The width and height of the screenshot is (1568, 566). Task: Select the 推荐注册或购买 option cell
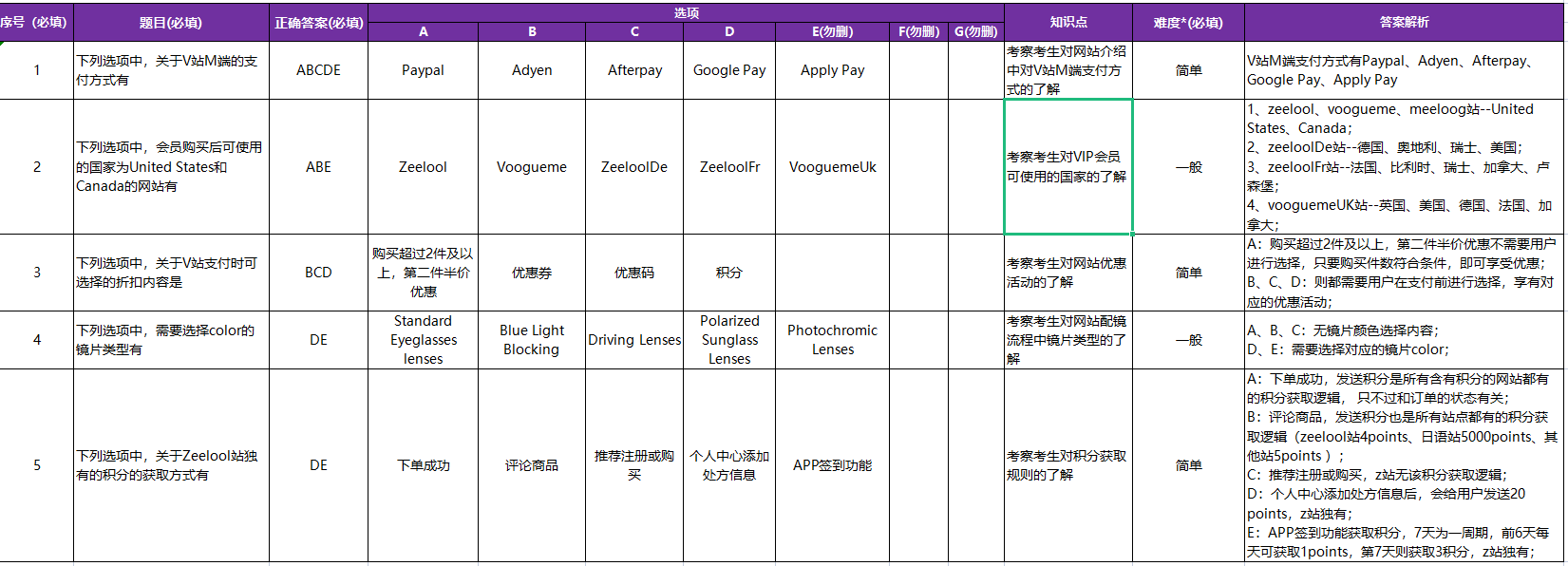click(x=634, y=465)
